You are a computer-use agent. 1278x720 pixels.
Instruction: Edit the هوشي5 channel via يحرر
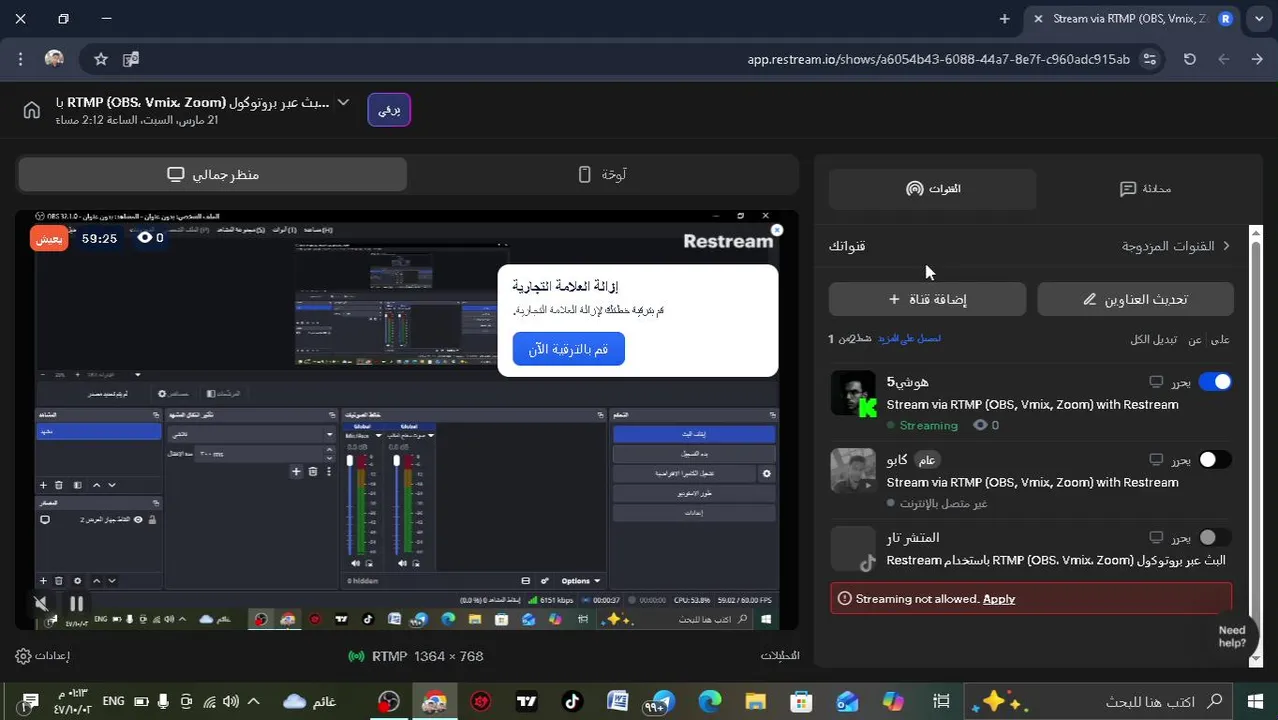click(1180, 382)
